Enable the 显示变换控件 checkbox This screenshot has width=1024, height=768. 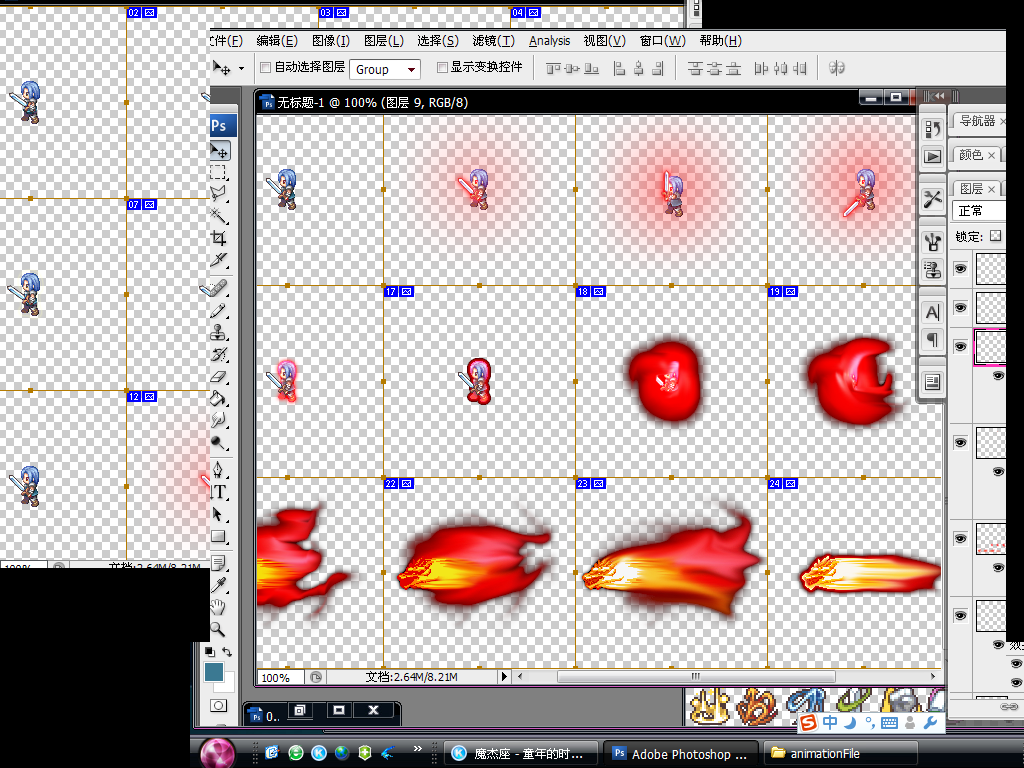point(441,67)
